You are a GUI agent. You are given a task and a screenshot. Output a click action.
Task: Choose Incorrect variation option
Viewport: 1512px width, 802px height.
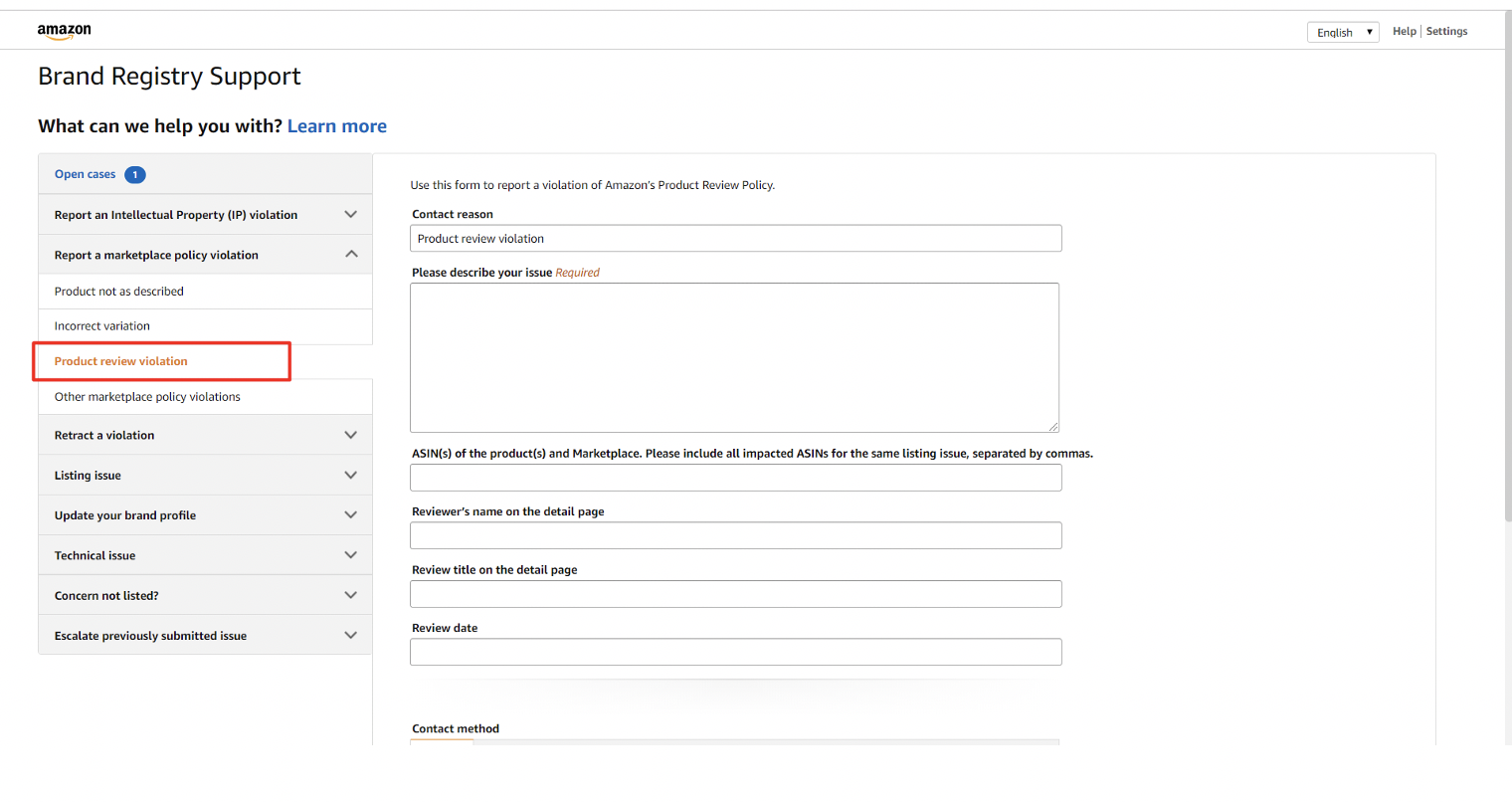tap(205, 326)
